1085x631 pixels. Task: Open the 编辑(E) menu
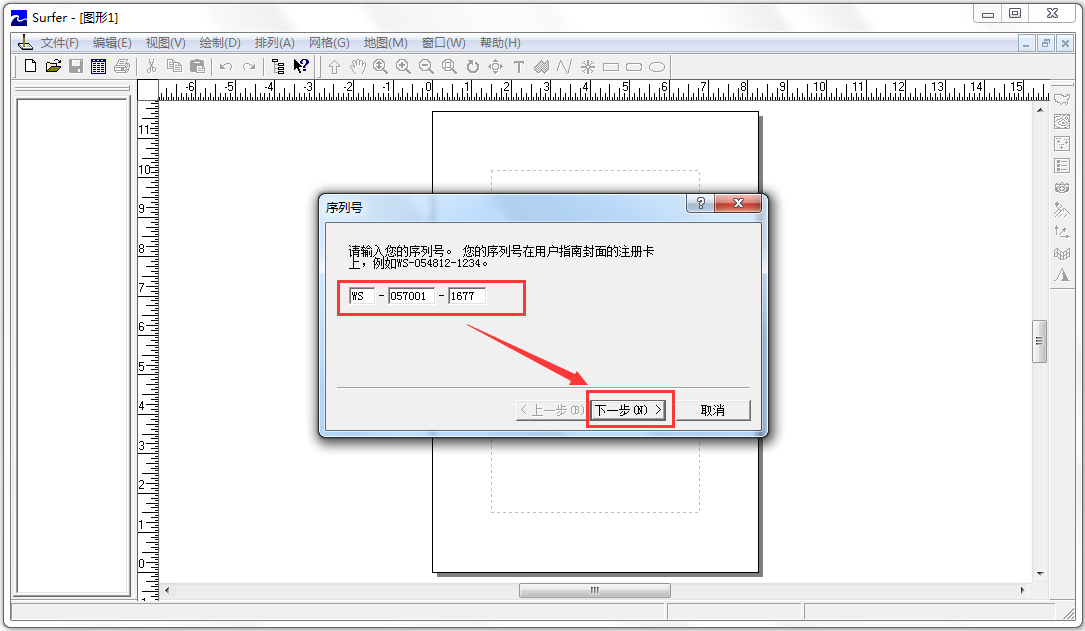point(112,43)
